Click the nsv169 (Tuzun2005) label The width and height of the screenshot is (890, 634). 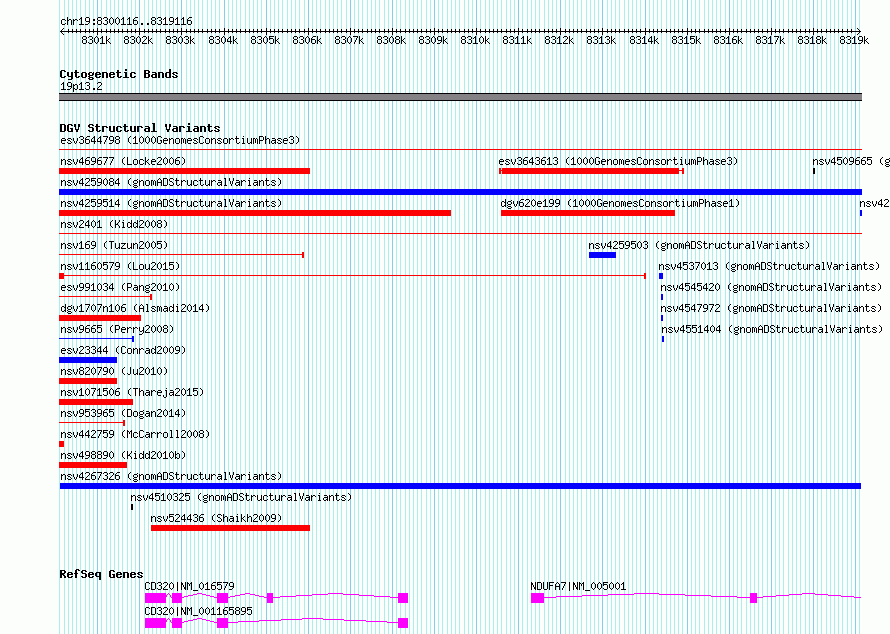(114, 245)
